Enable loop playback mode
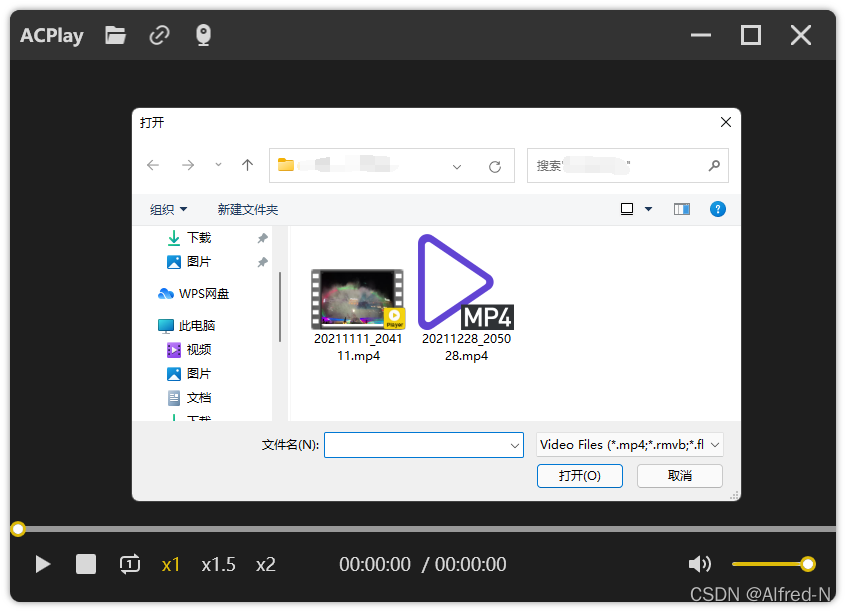This screenshot has height=612, width=846. (129, 564)
